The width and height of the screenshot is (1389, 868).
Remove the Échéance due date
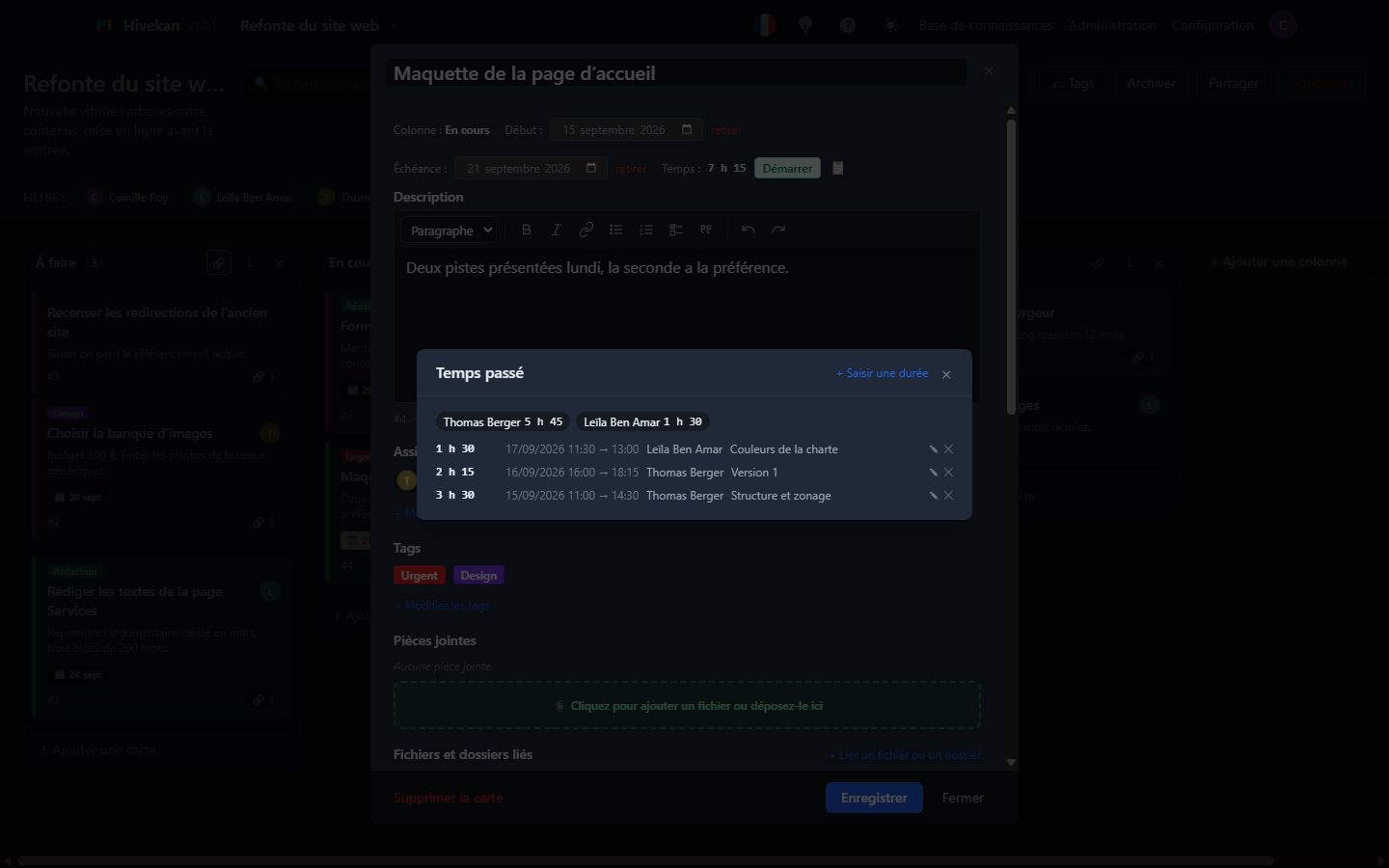(x=631, y=169)
